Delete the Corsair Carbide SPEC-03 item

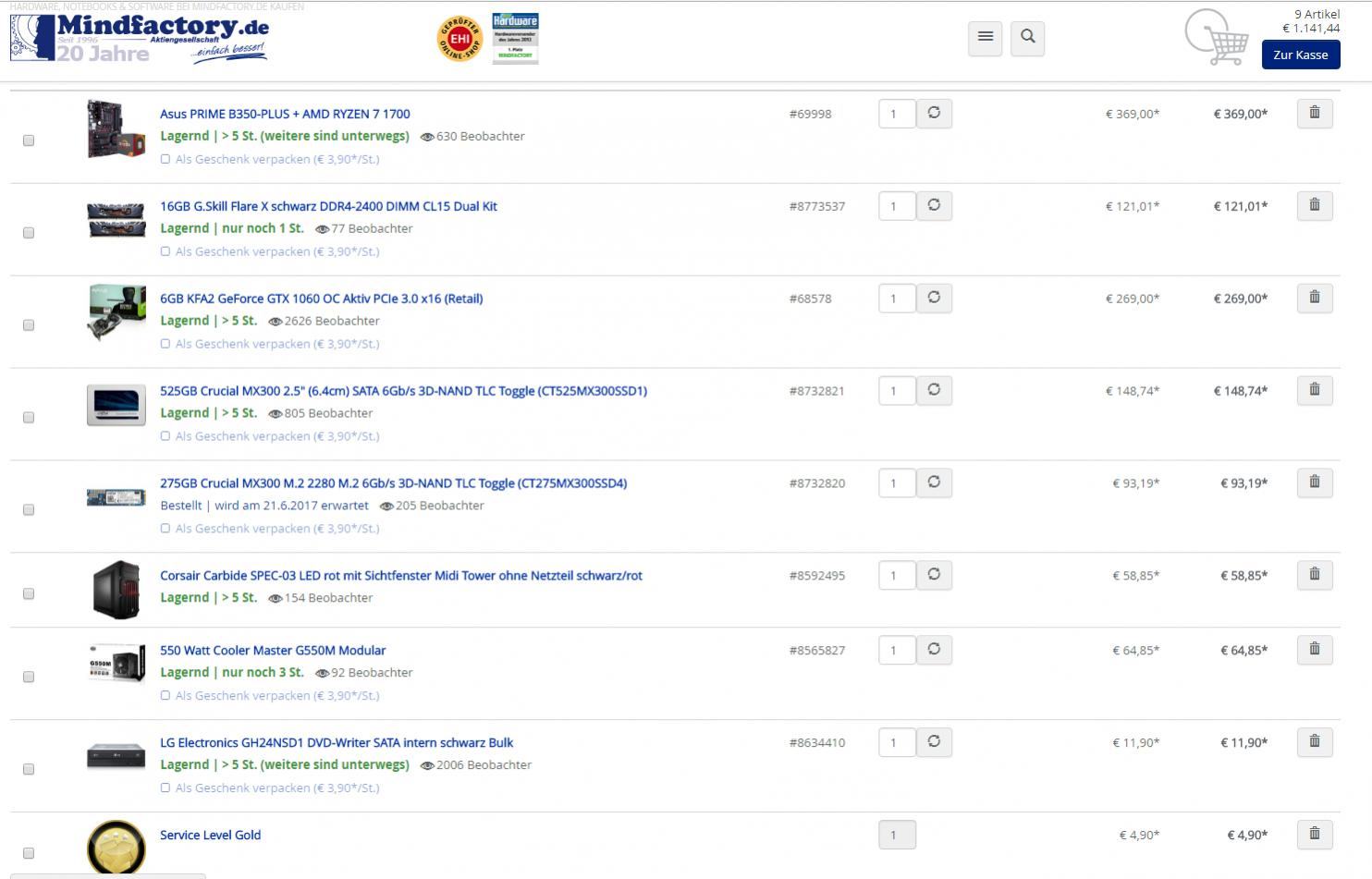coord(1314,575)
